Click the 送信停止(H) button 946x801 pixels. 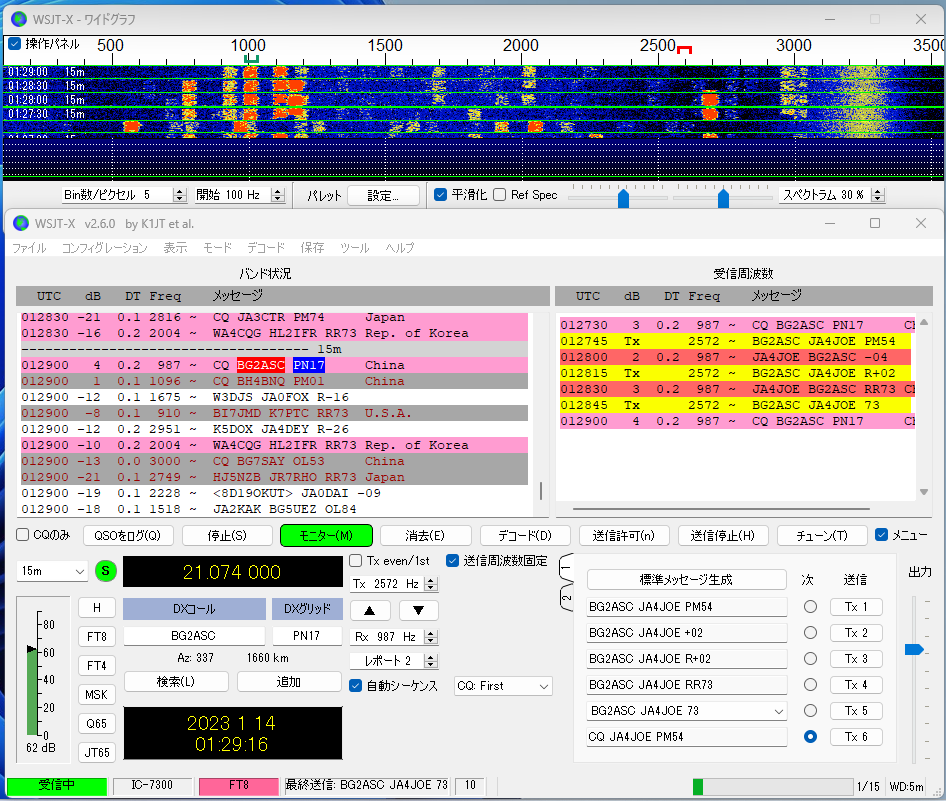[x=722, y=535]
